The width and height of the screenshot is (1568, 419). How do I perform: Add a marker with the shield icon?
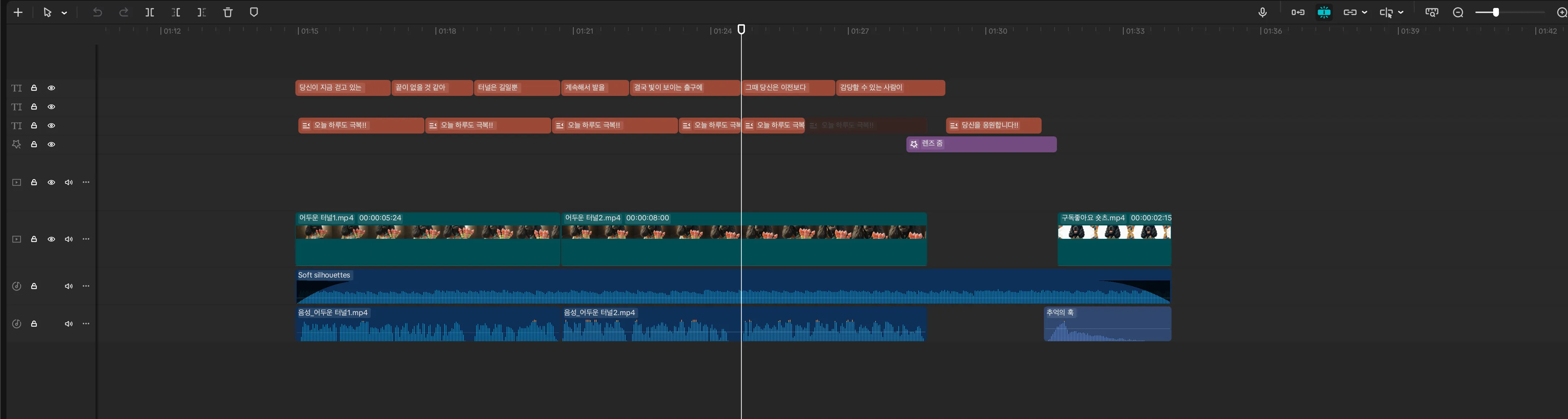pos(254,12)
